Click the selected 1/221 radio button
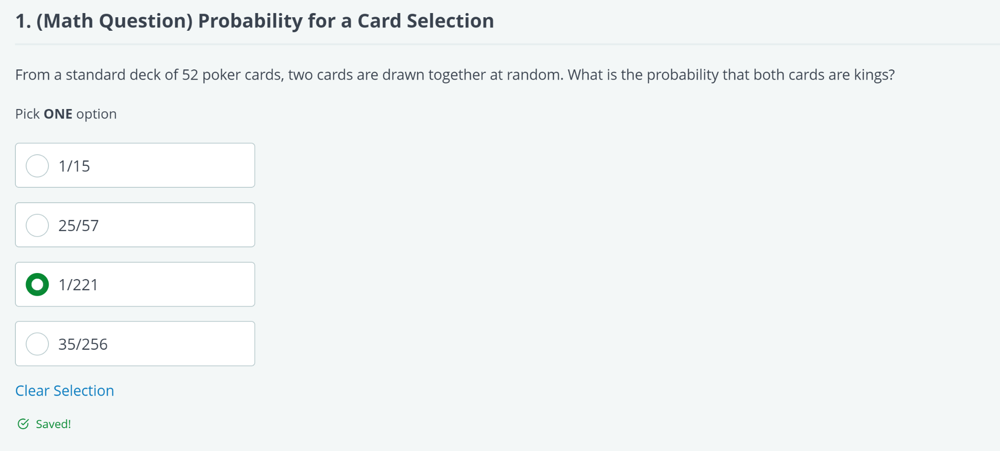Screen dimensions: 1000x451 click(37, 285)
